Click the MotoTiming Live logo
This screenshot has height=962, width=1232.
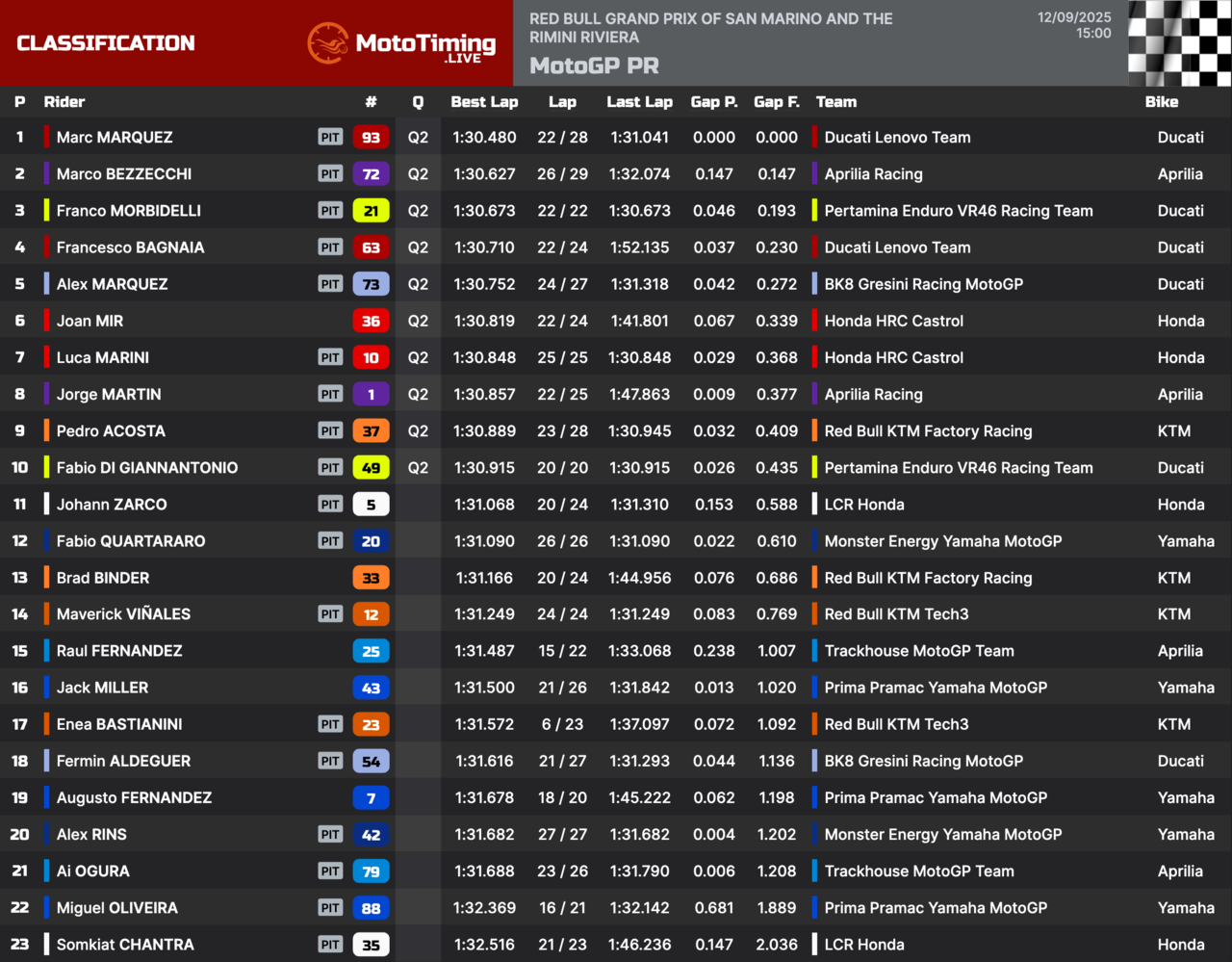pos(401,43)
